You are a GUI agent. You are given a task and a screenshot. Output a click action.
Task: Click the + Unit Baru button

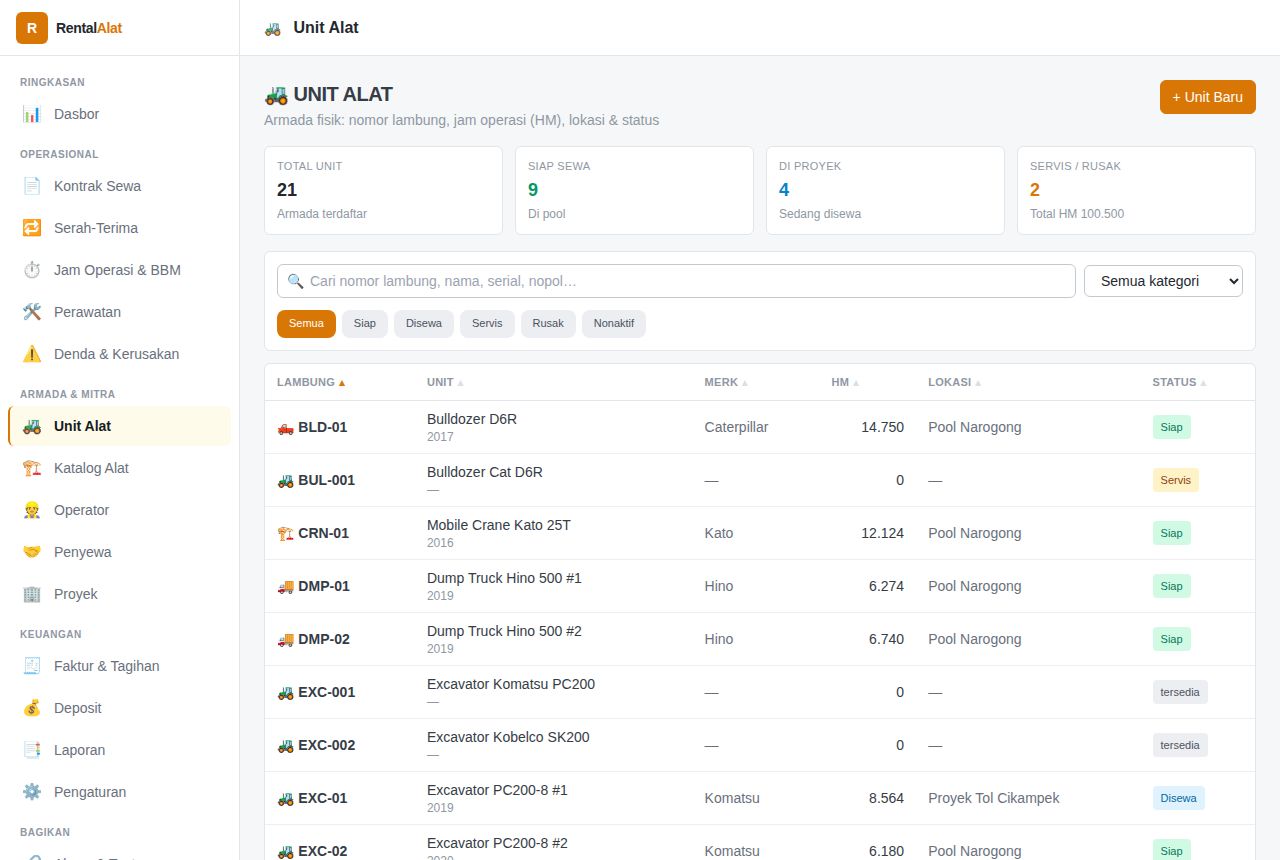point(1207,97)
